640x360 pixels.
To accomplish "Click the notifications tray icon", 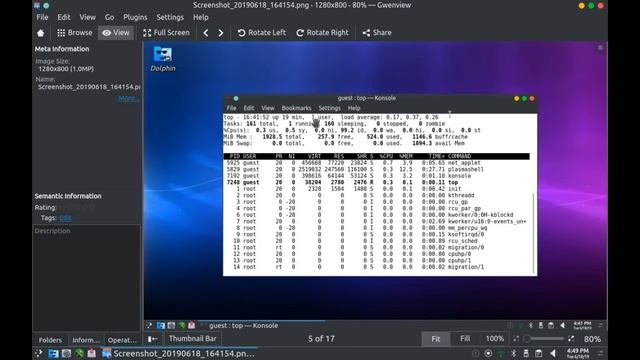I will [476, 353].
